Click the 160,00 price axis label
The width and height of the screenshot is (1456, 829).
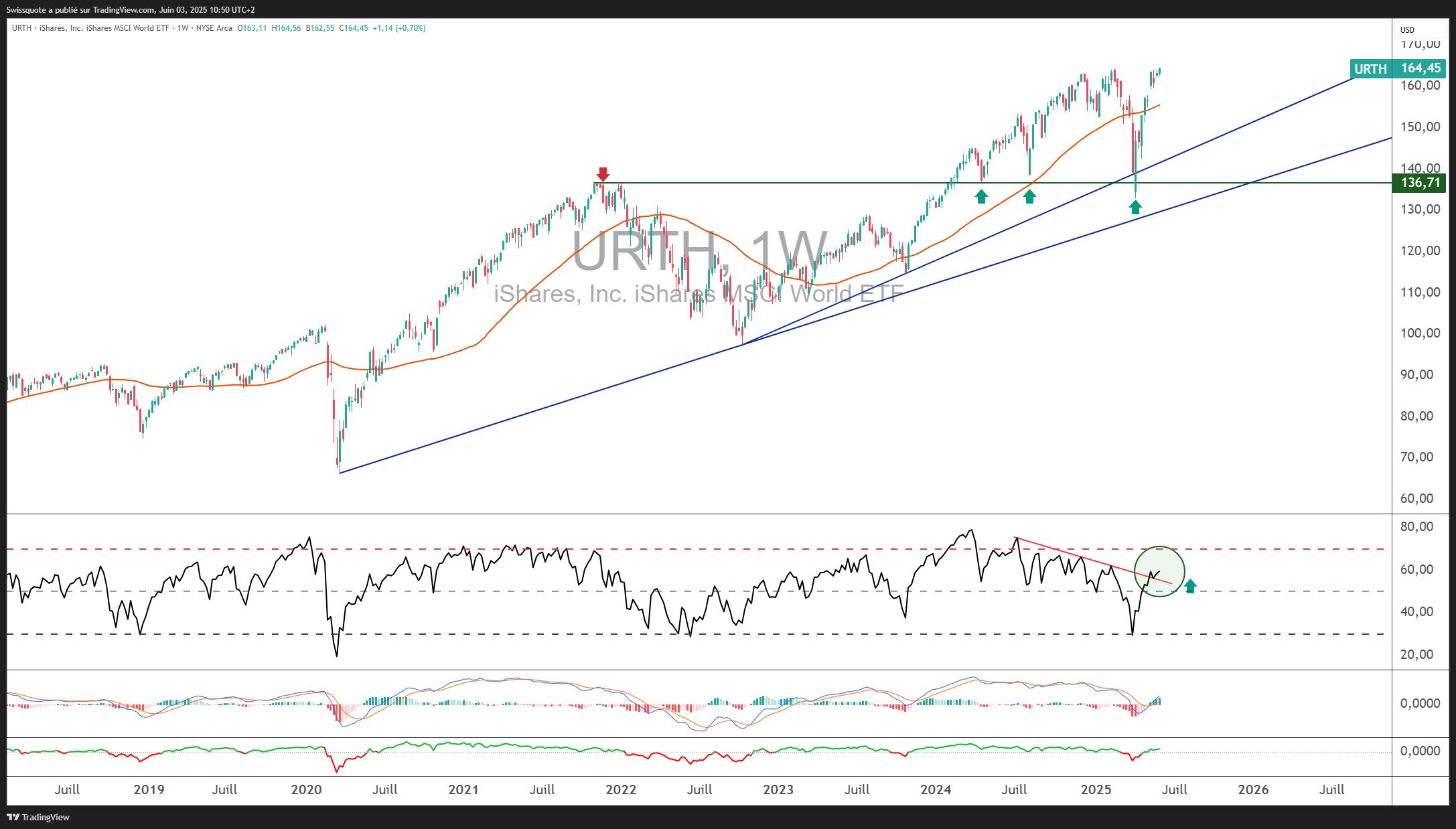1420,86
